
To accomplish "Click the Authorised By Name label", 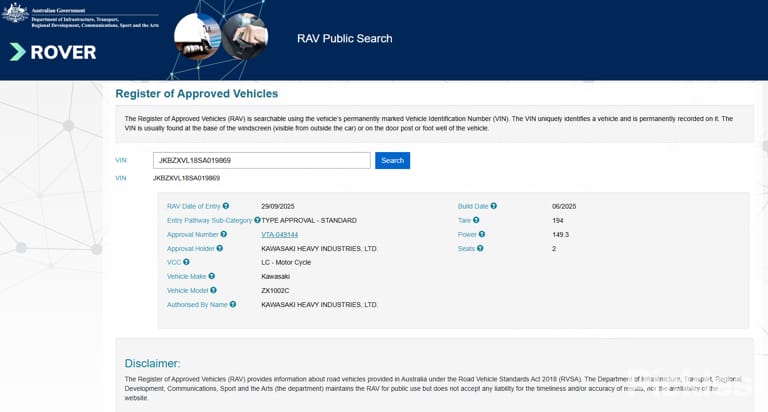I will 197,305.
